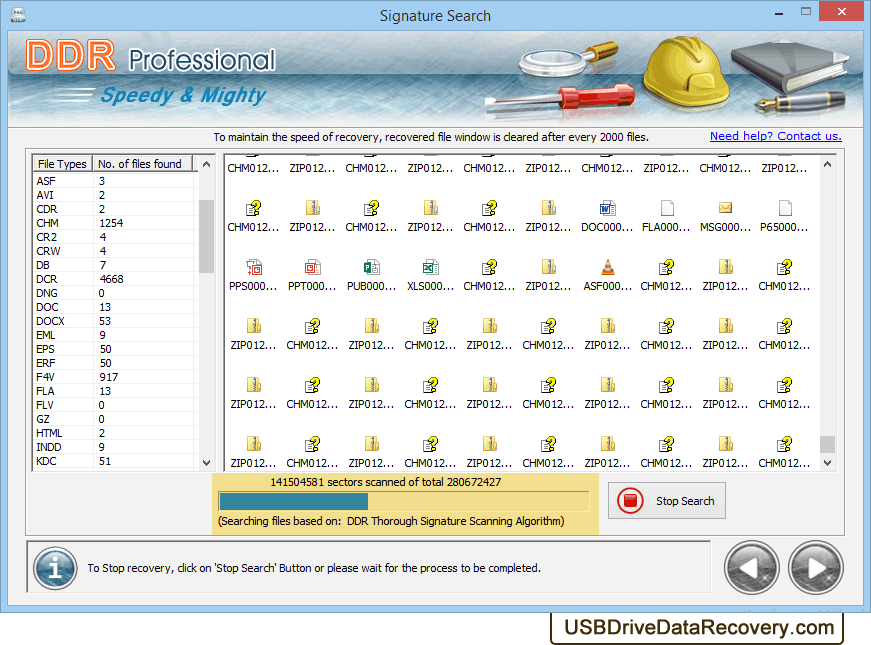Select the DCR row showing 4668 files
871x645 pixels.
point(116,279)
